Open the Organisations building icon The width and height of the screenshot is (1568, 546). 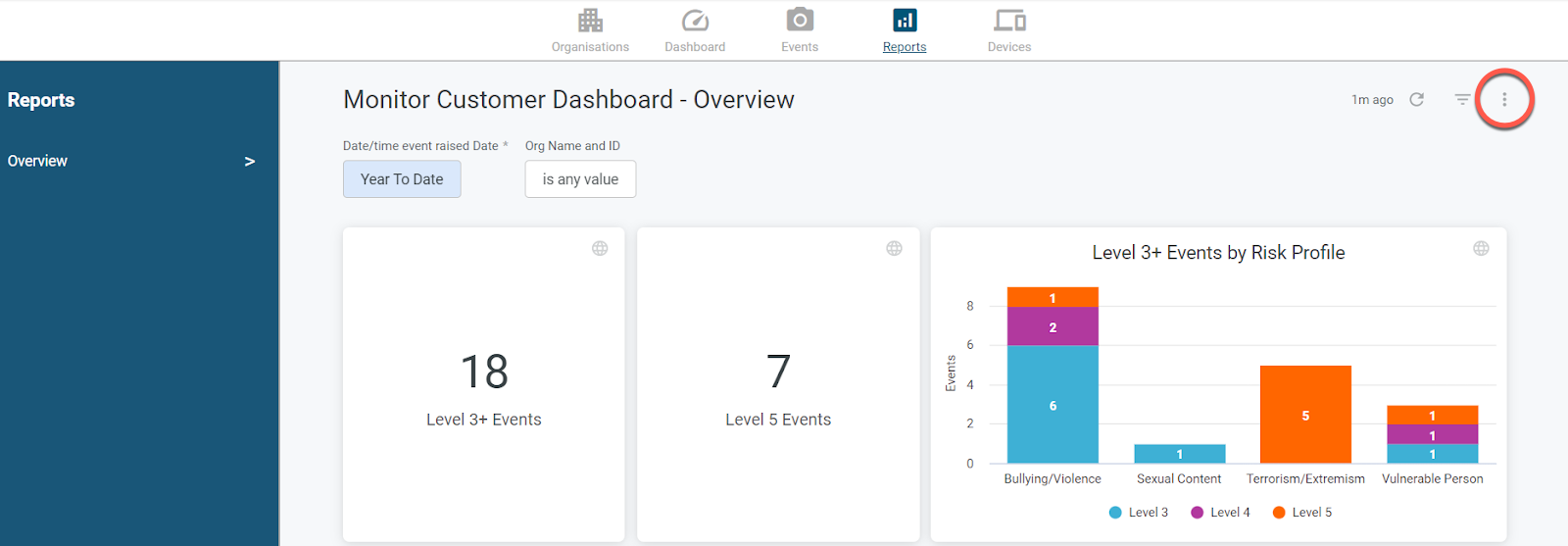[590, 21]
